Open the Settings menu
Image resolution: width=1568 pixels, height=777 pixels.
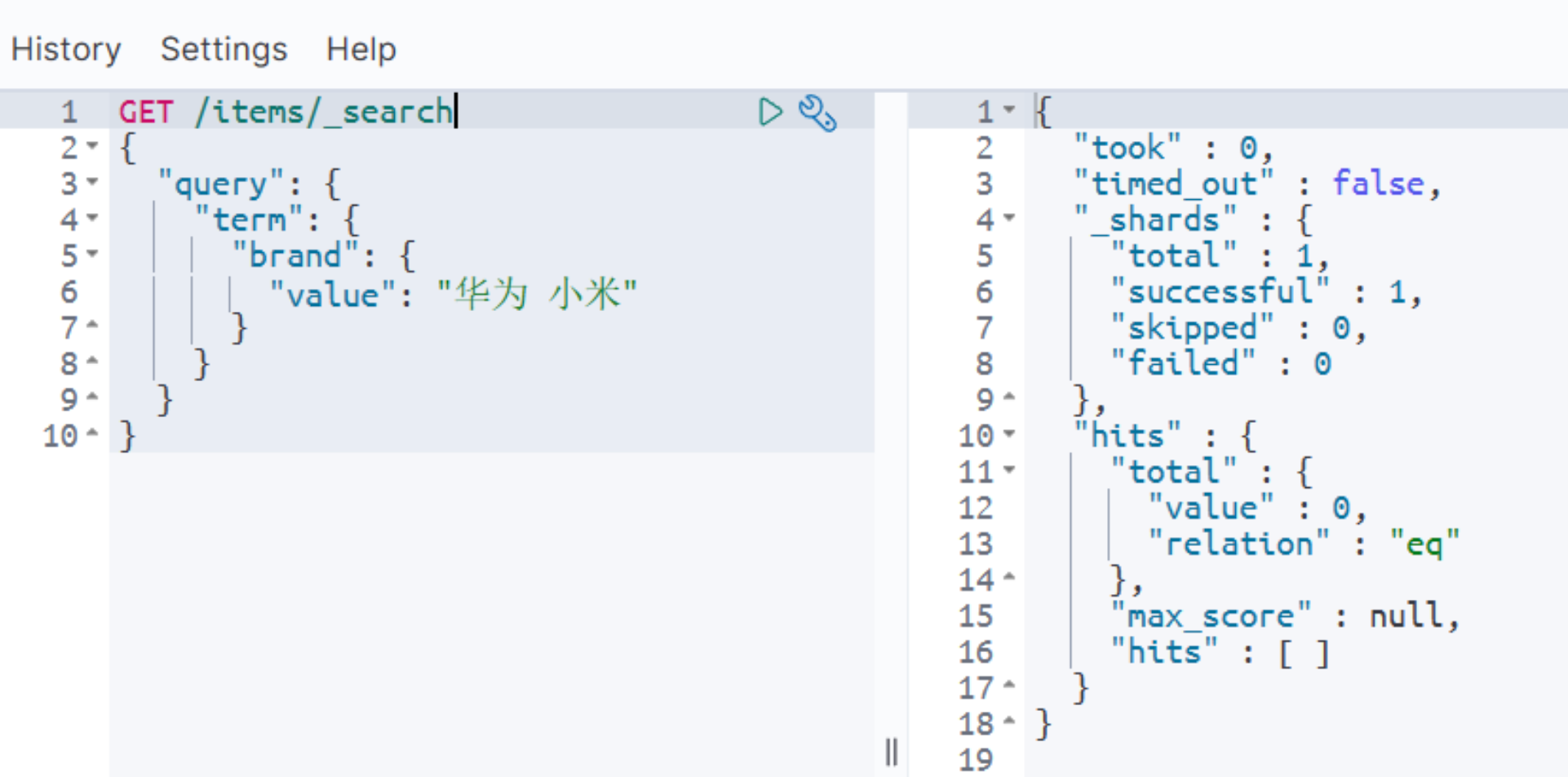224,50
